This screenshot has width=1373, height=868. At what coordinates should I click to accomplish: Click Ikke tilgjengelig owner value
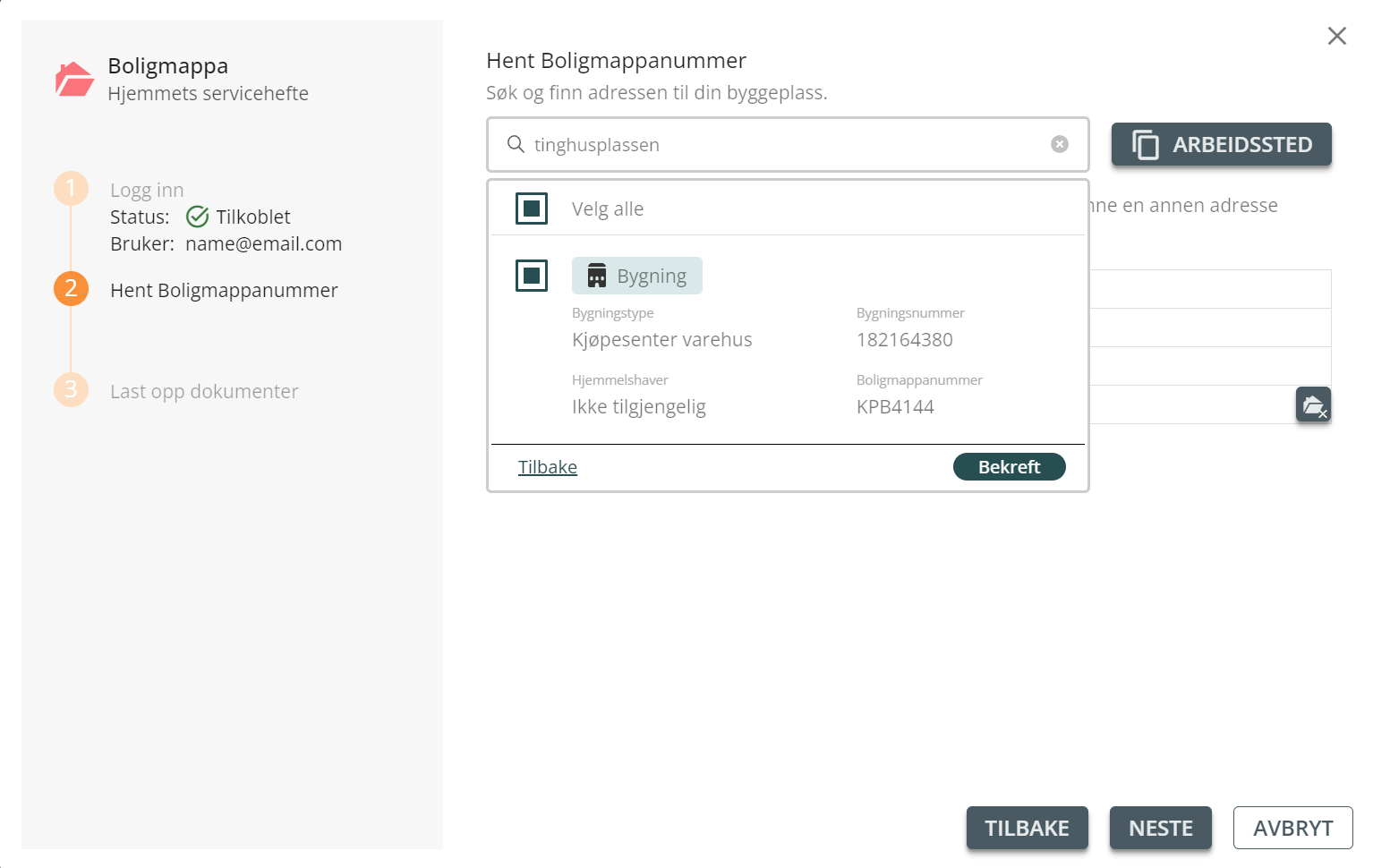tap(639, 407)
